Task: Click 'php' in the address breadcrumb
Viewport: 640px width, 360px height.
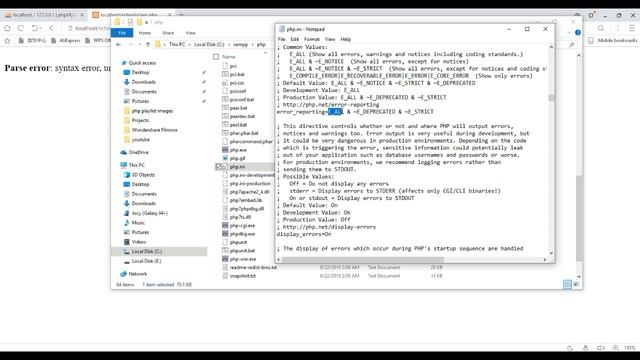Action: (261, 44)
